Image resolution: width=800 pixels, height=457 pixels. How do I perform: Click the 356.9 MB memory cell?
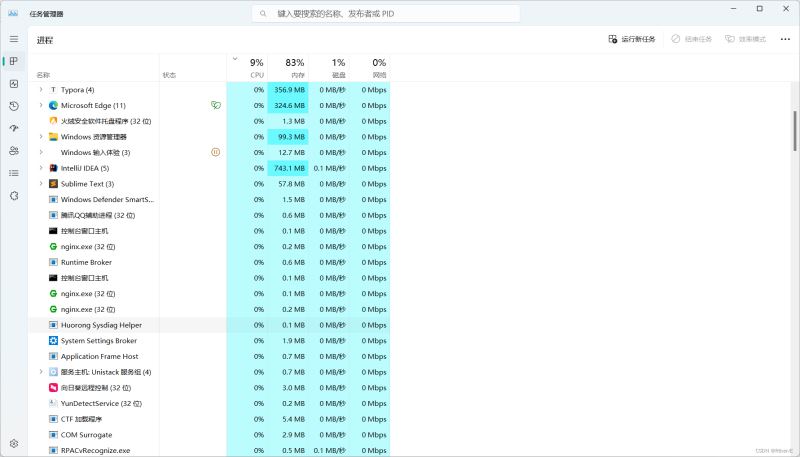click(x=288, y=90)
